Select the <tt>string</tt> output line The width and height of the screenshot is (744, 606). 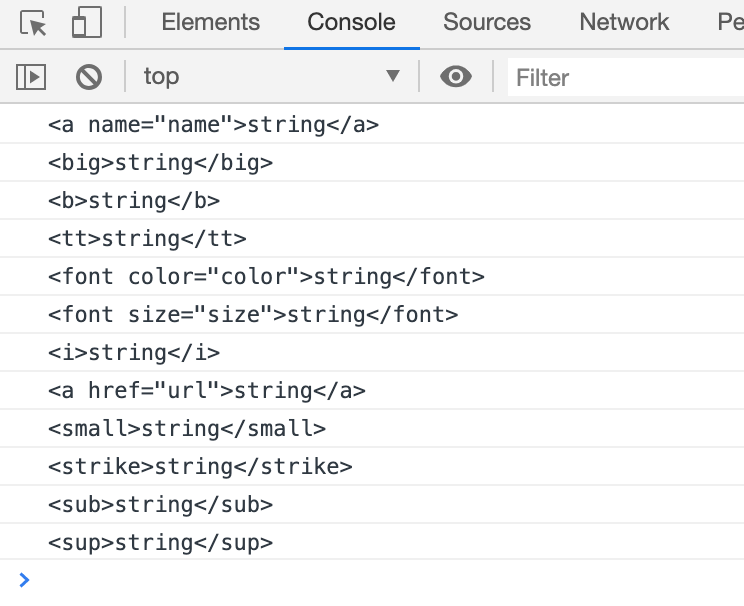point(372,239)
